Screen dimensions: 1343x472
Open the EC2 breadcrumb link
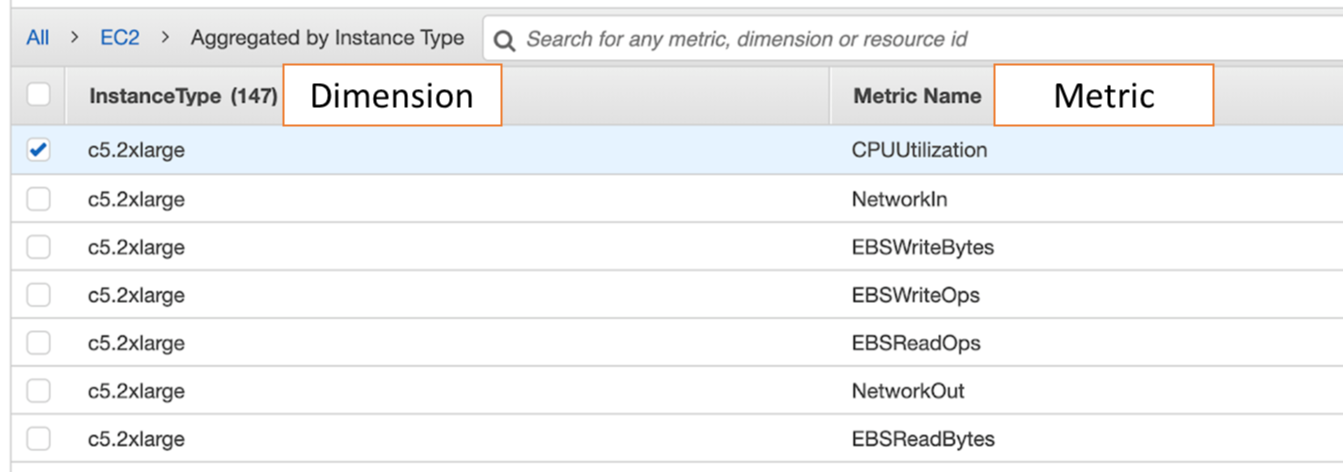point(120,38)
